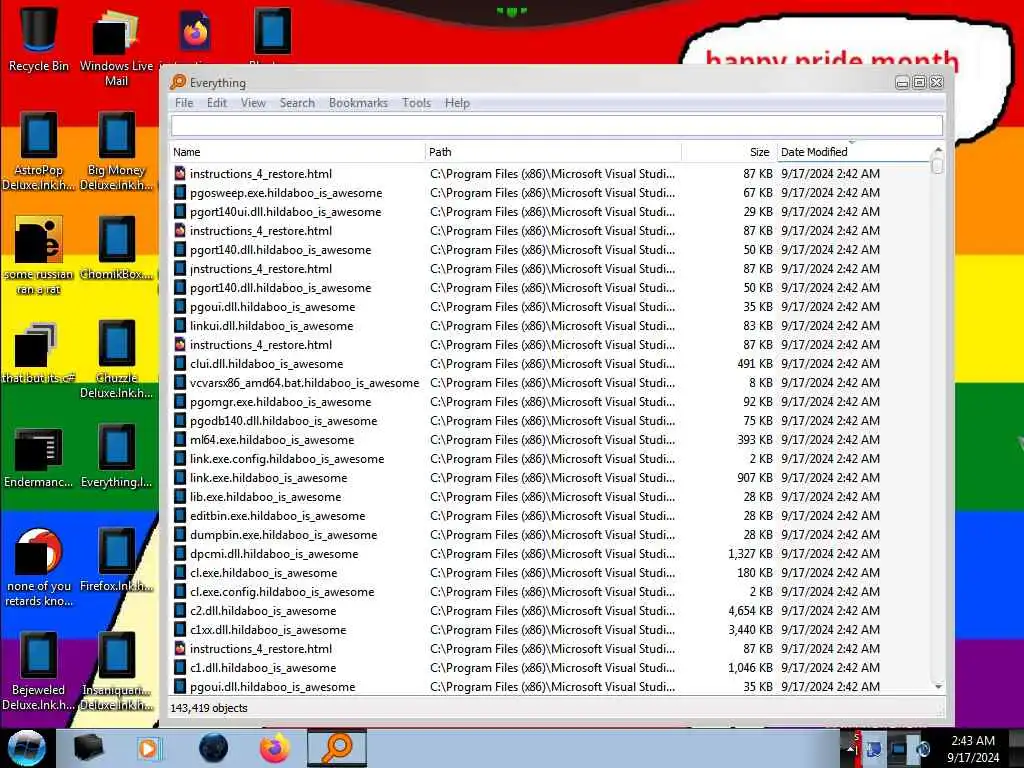Open Bejeweled Deluxe desktop shortcut
1024x768 pixels.
click(x=38, y=671)
